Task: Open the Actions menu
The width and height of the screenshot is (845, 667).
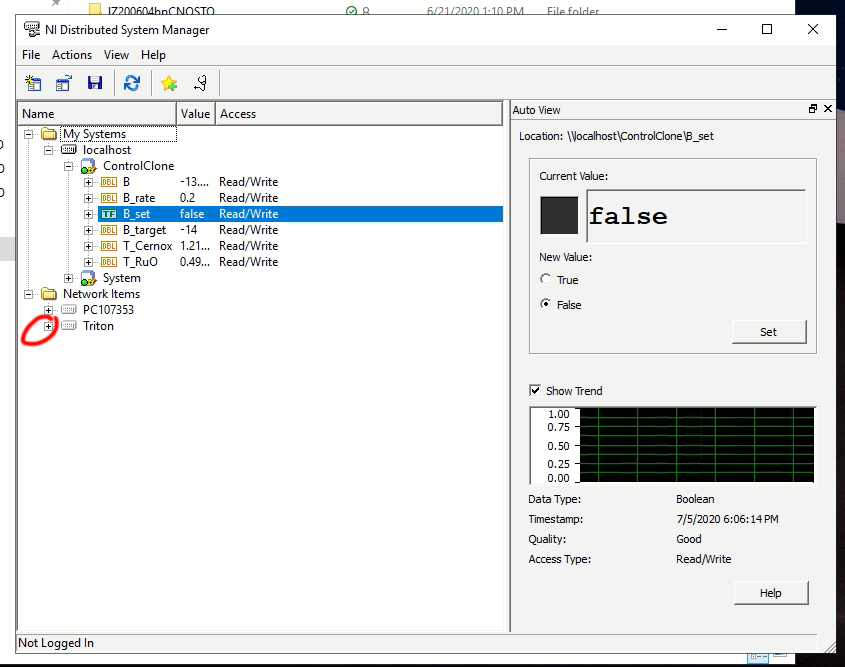Action: pos(72,55)
